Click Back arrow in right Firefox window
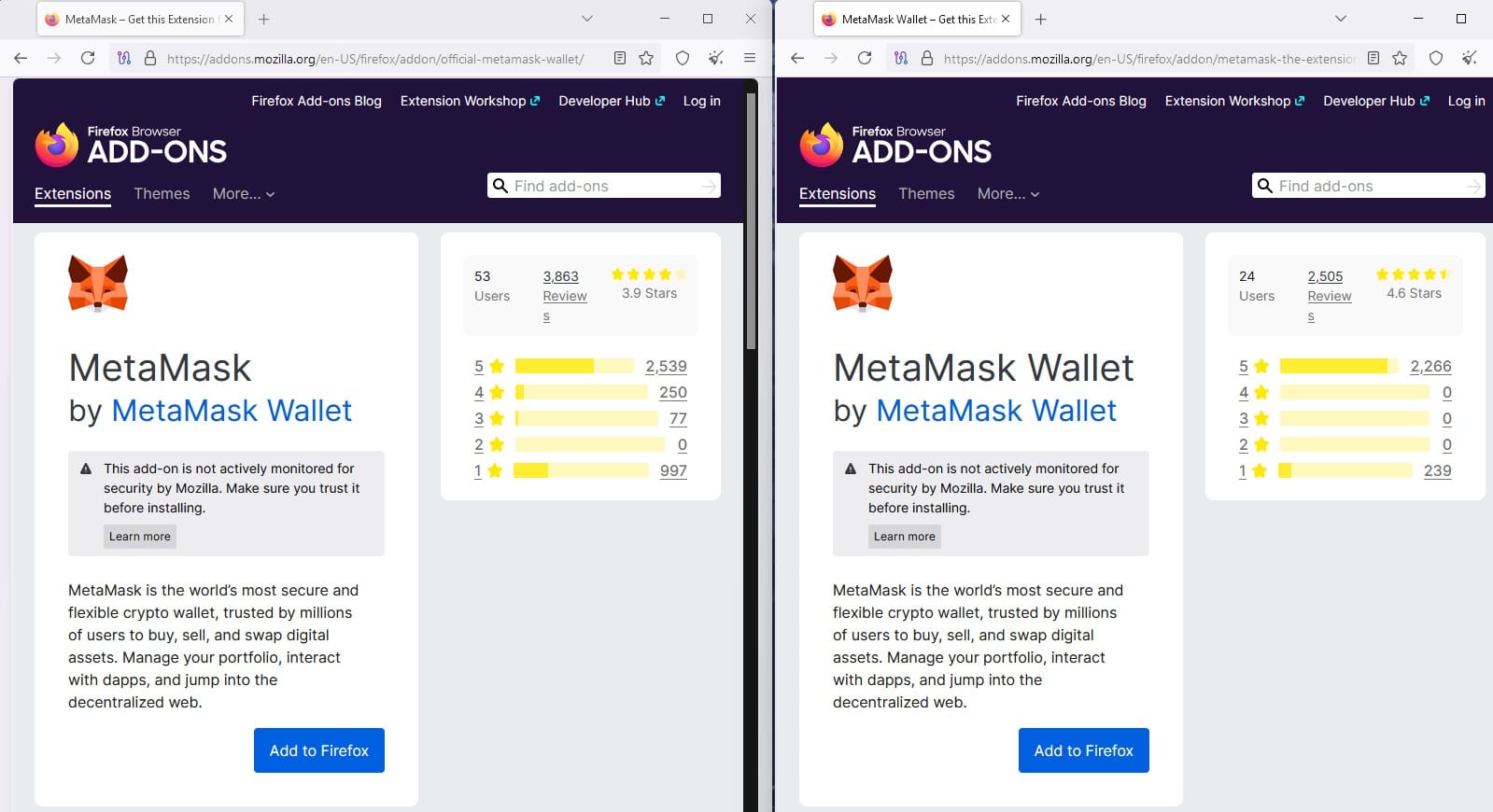Viewport: 1493px width, 812px height. 797,58
